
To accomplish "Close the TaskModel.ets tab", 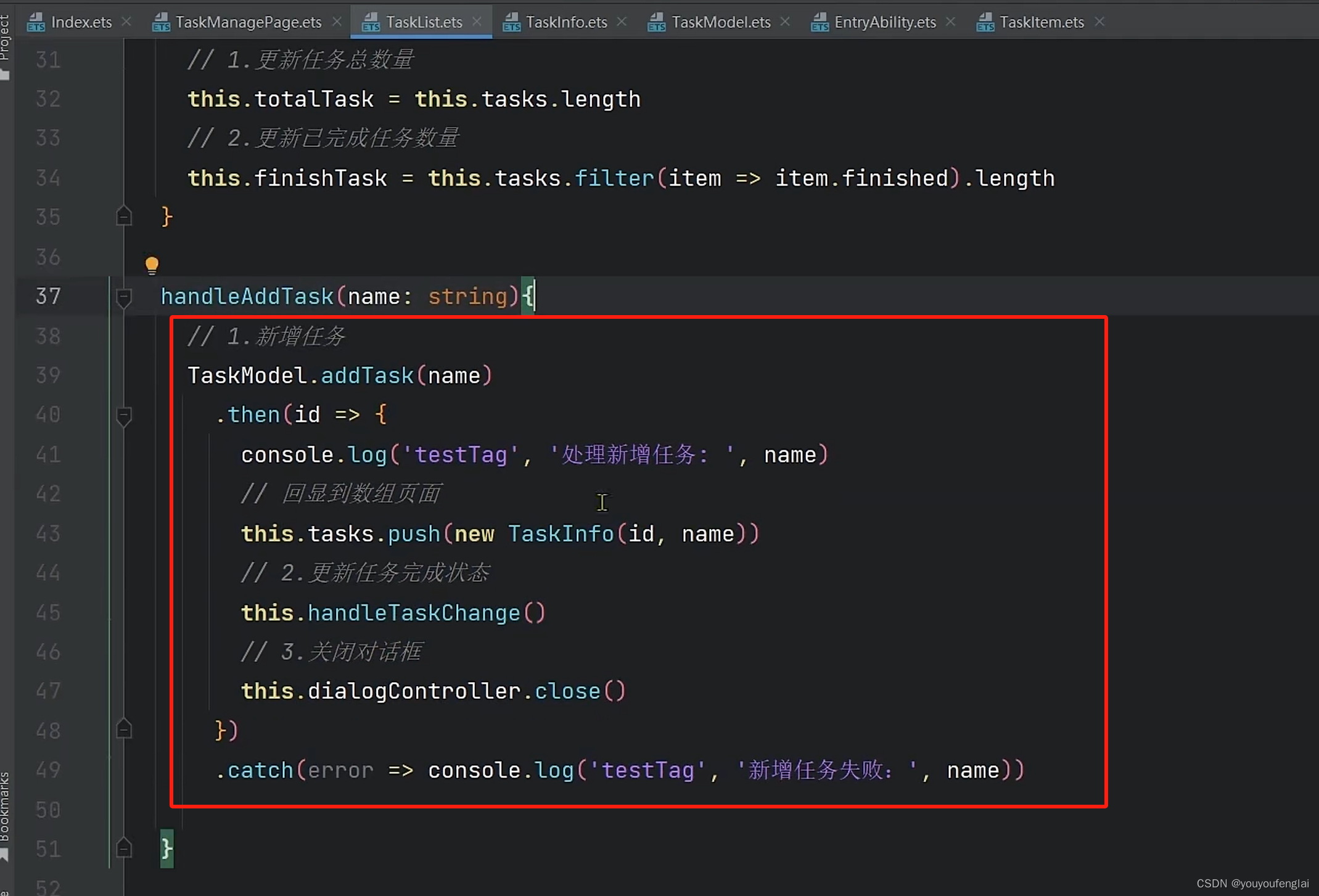I will coord(785,22).
